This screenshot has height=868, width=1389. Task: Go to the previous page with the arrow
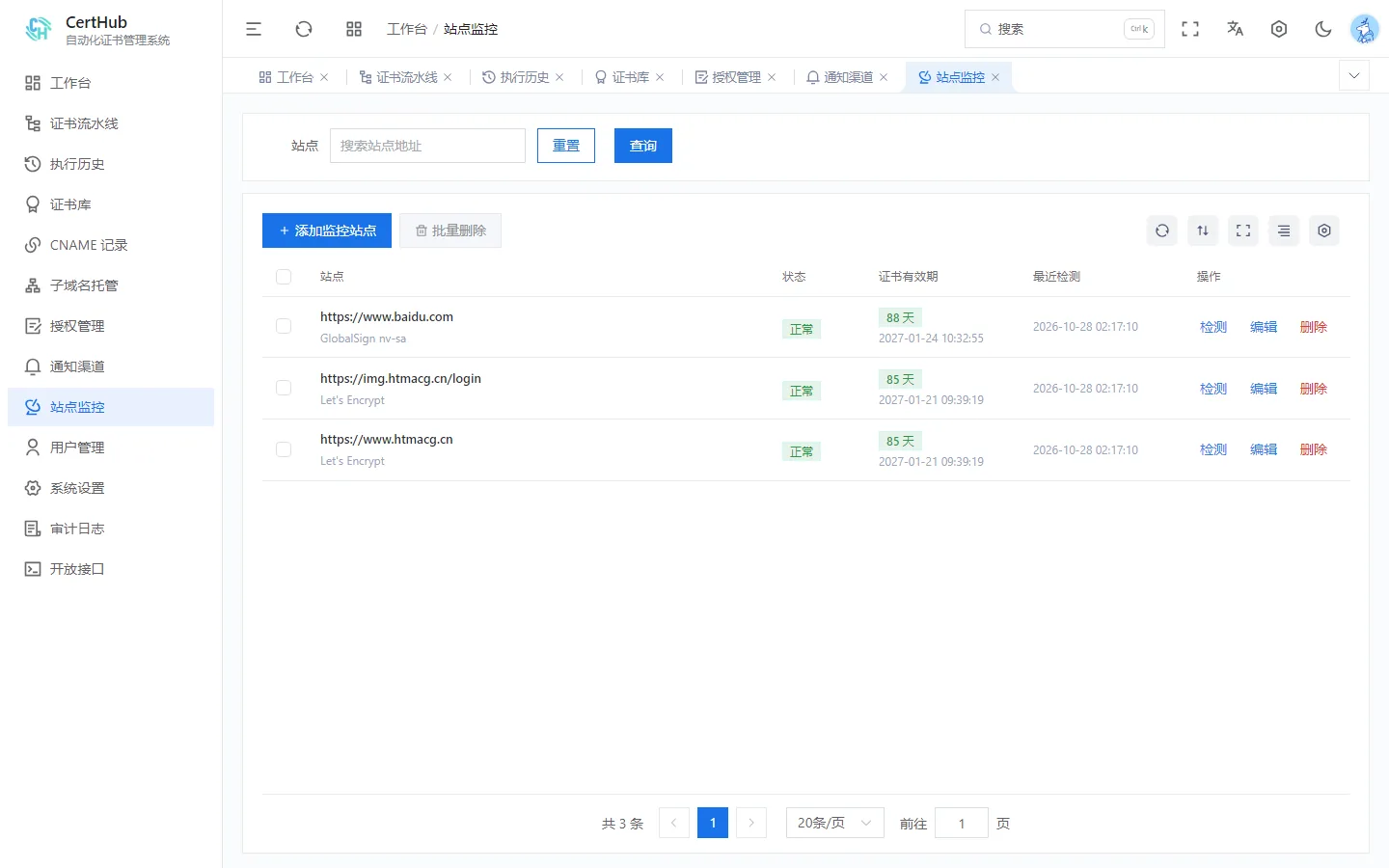click(674, 823)
